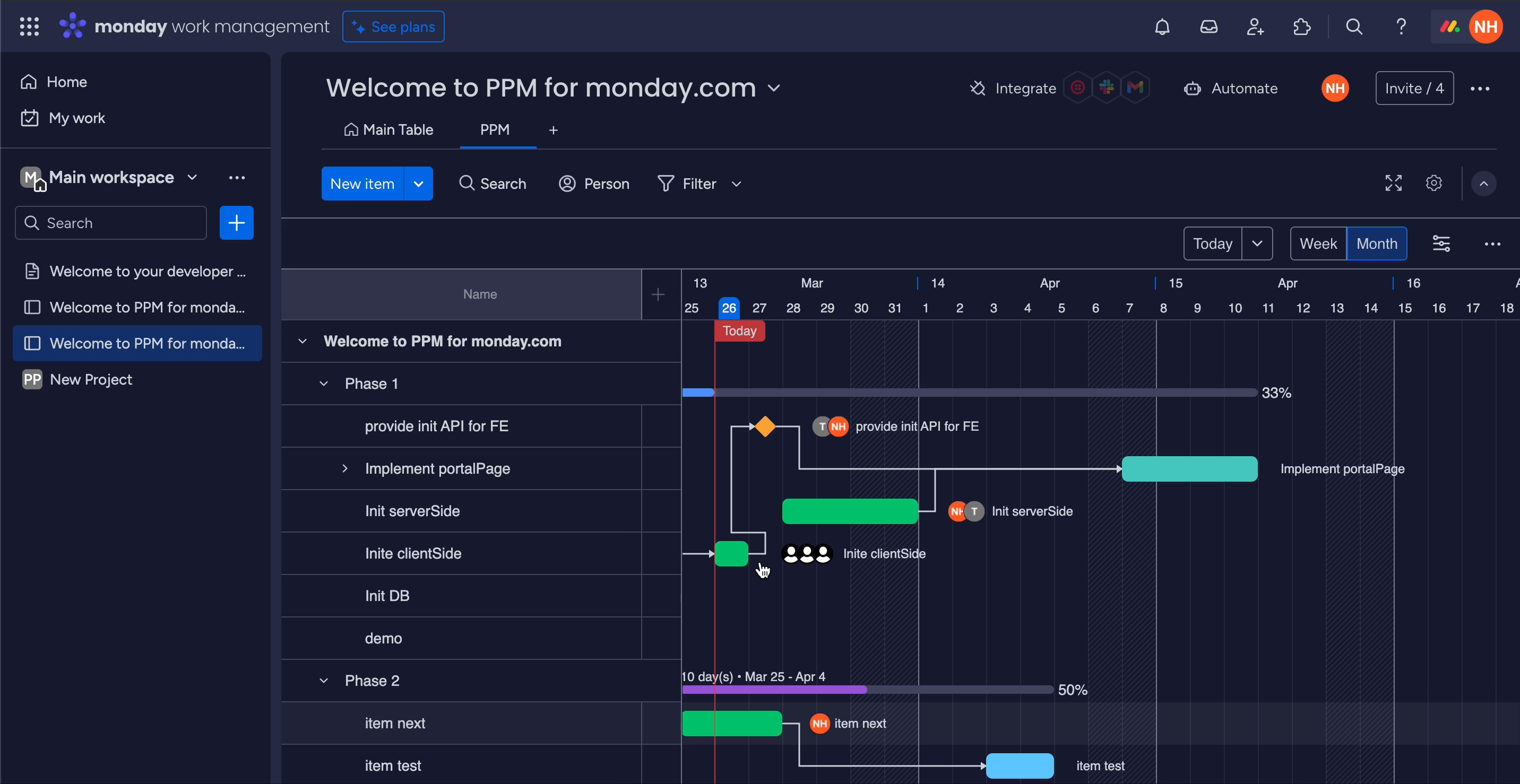Collapse the header with the up chevron
Screen dimensions: 1520x784
pos(1483,184)
